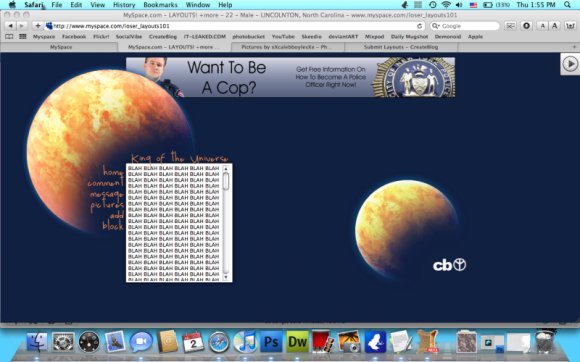This screenshot has width=580, height=362.
Task: Click the scroll down arrow in the BLAH text box
Action: pos(226,277)
